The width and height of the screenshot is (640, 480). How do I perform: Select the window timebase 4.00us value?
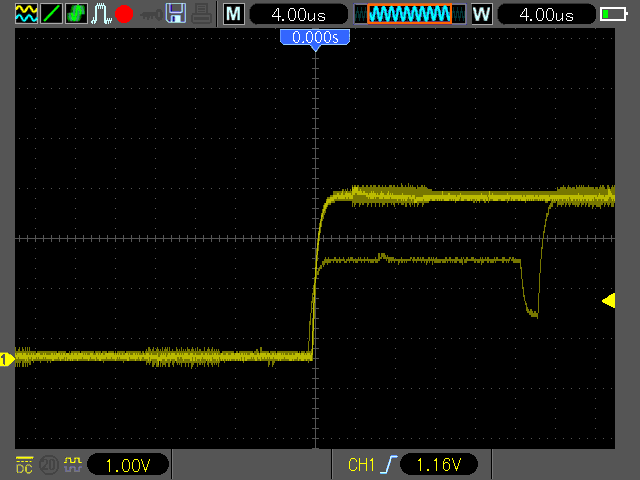(x=547, y=15)
